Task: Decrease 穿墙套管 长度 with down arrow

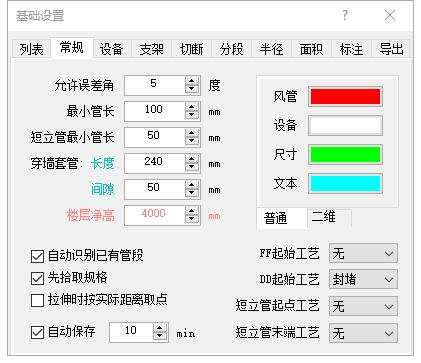Action: (x=192, y=167)
